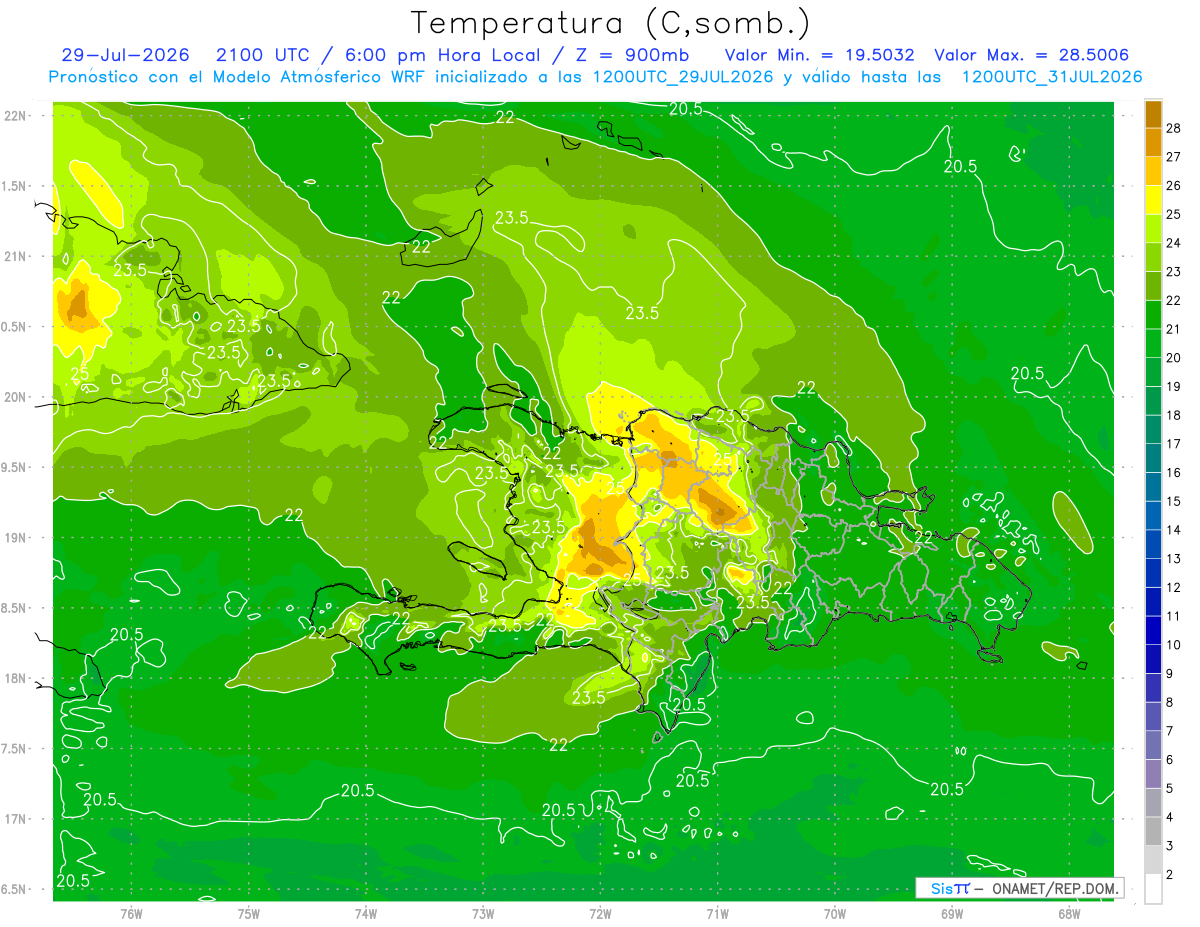Pick the legend color band between 10 and 11

click(x=1153, y=631)
